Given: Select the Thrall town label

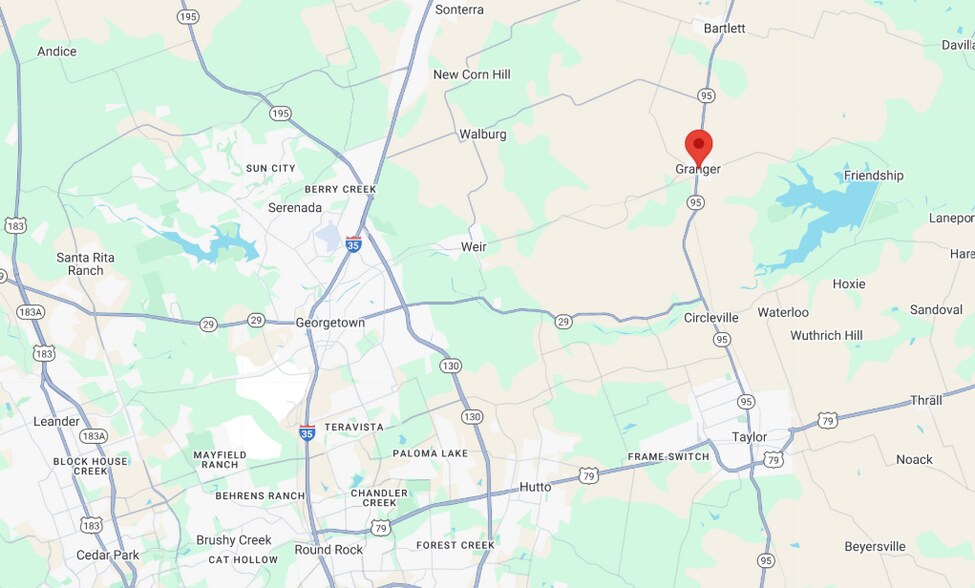Looking at the screenshot, I should [x=926, y=400].
